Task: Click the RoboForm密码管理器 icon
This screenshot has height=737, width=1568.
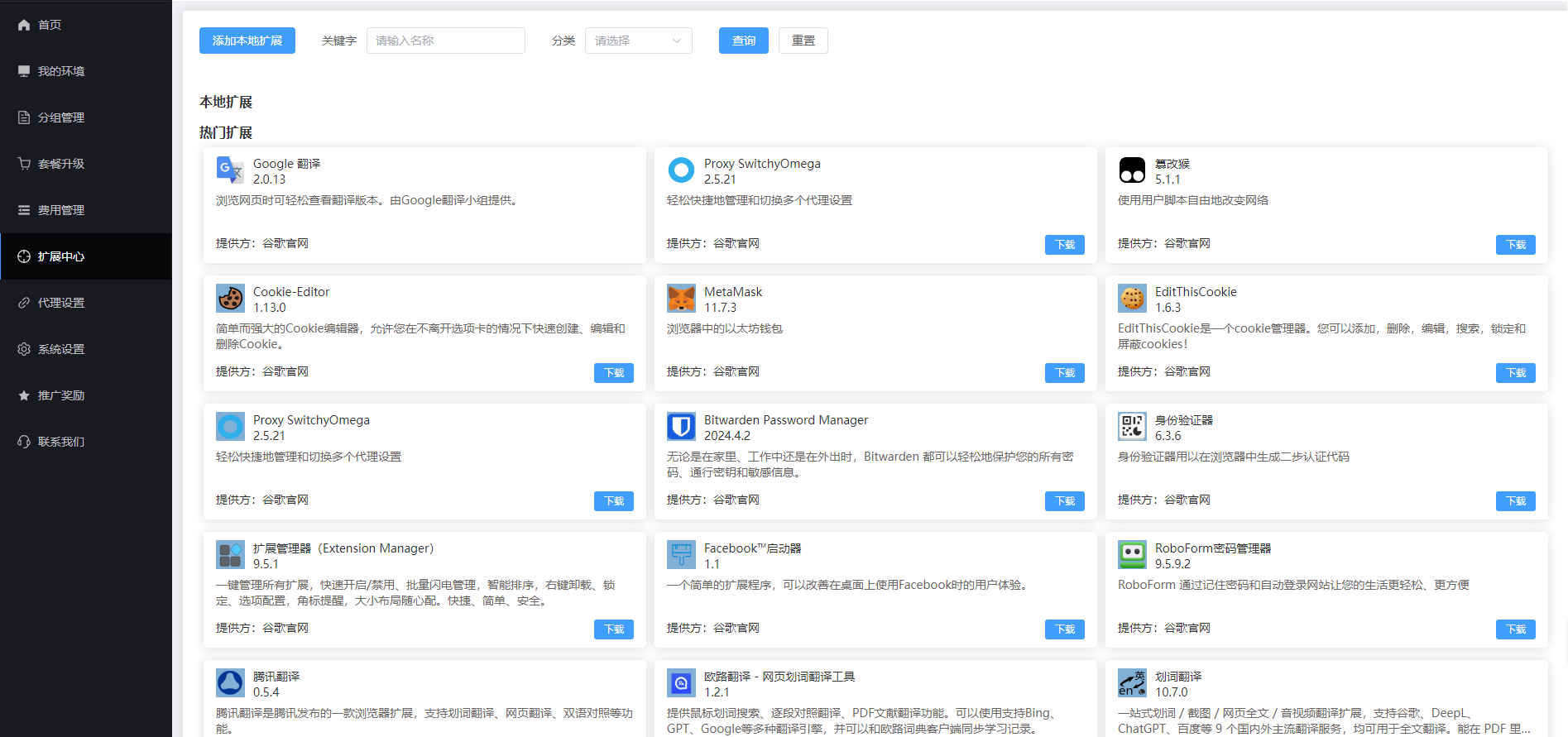Action: point(1132,555)
